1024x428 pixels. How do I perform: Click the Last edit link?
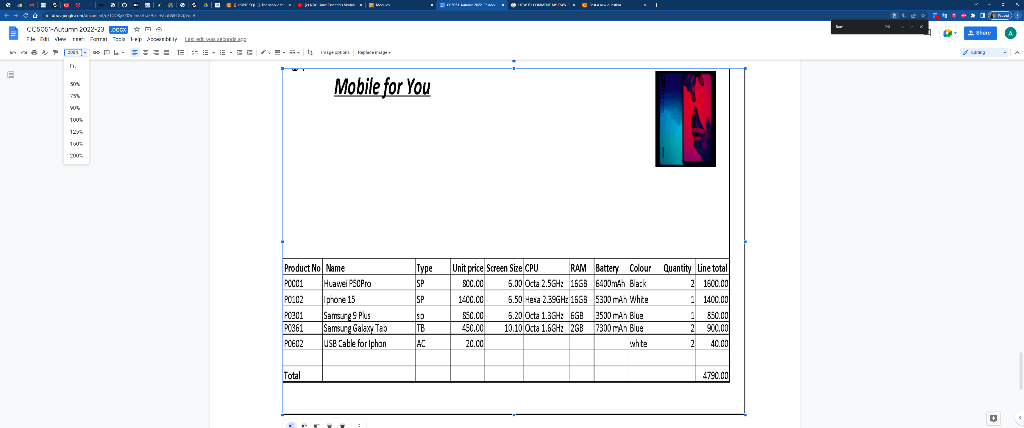[216, 39]
